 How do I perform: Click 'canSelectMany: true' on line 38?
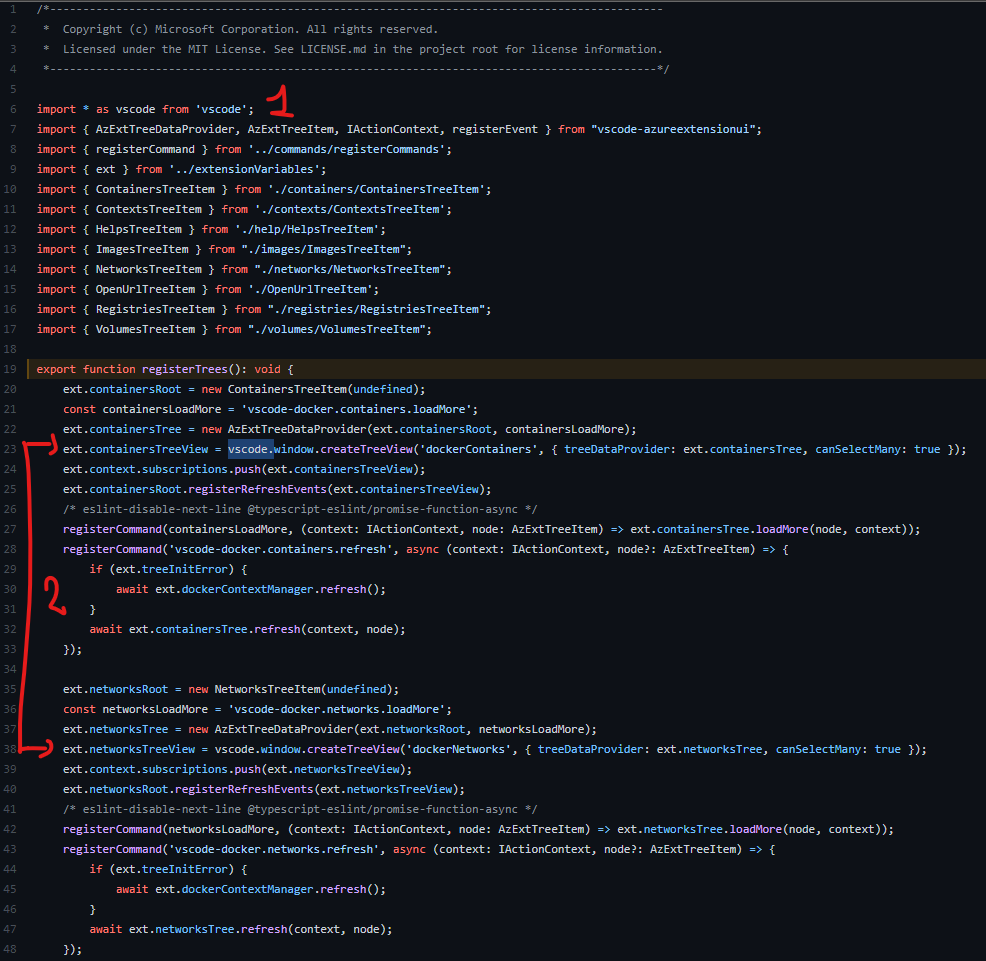click(x=838, y=750)
